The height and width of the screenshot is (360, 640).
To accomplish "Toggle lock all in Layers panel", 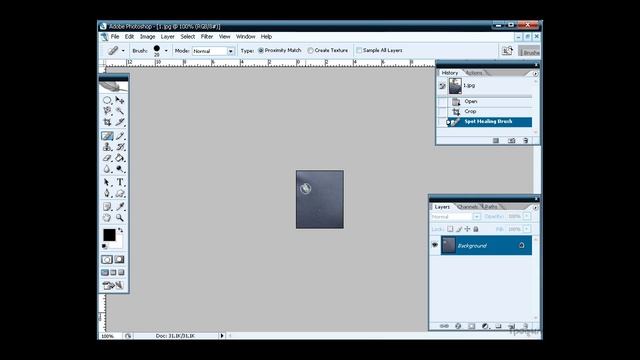I will (x=476, y=229).
